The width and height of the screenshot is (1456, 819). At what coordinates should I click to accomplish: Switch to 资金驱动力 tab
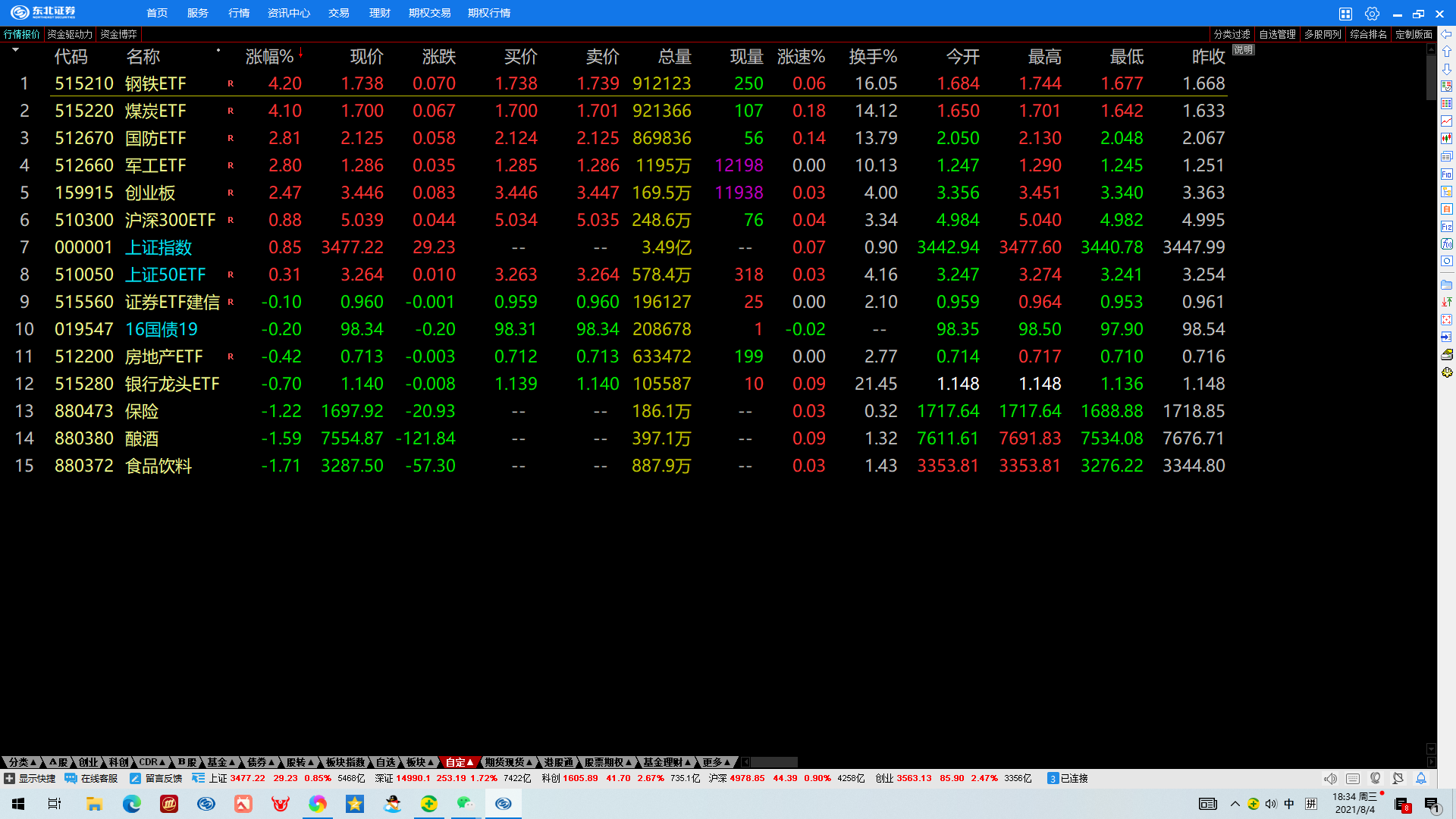70,34
